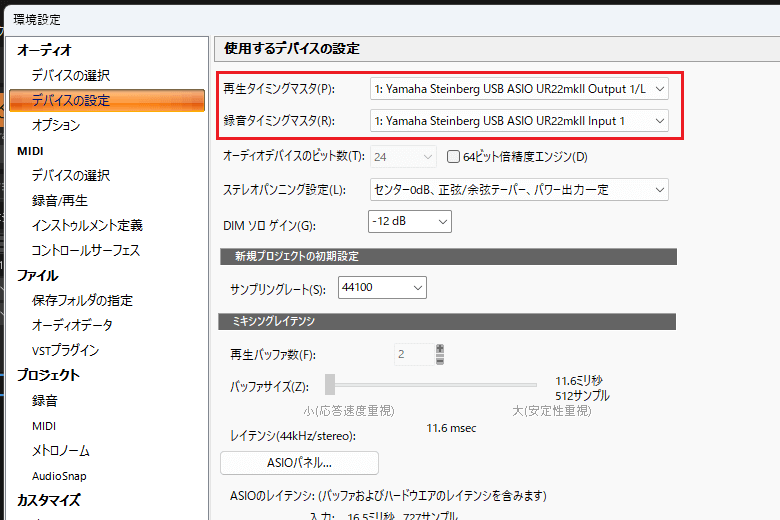Select 録音 under プロジェクト section
The image size is (780, 520).
coord(44,400)
